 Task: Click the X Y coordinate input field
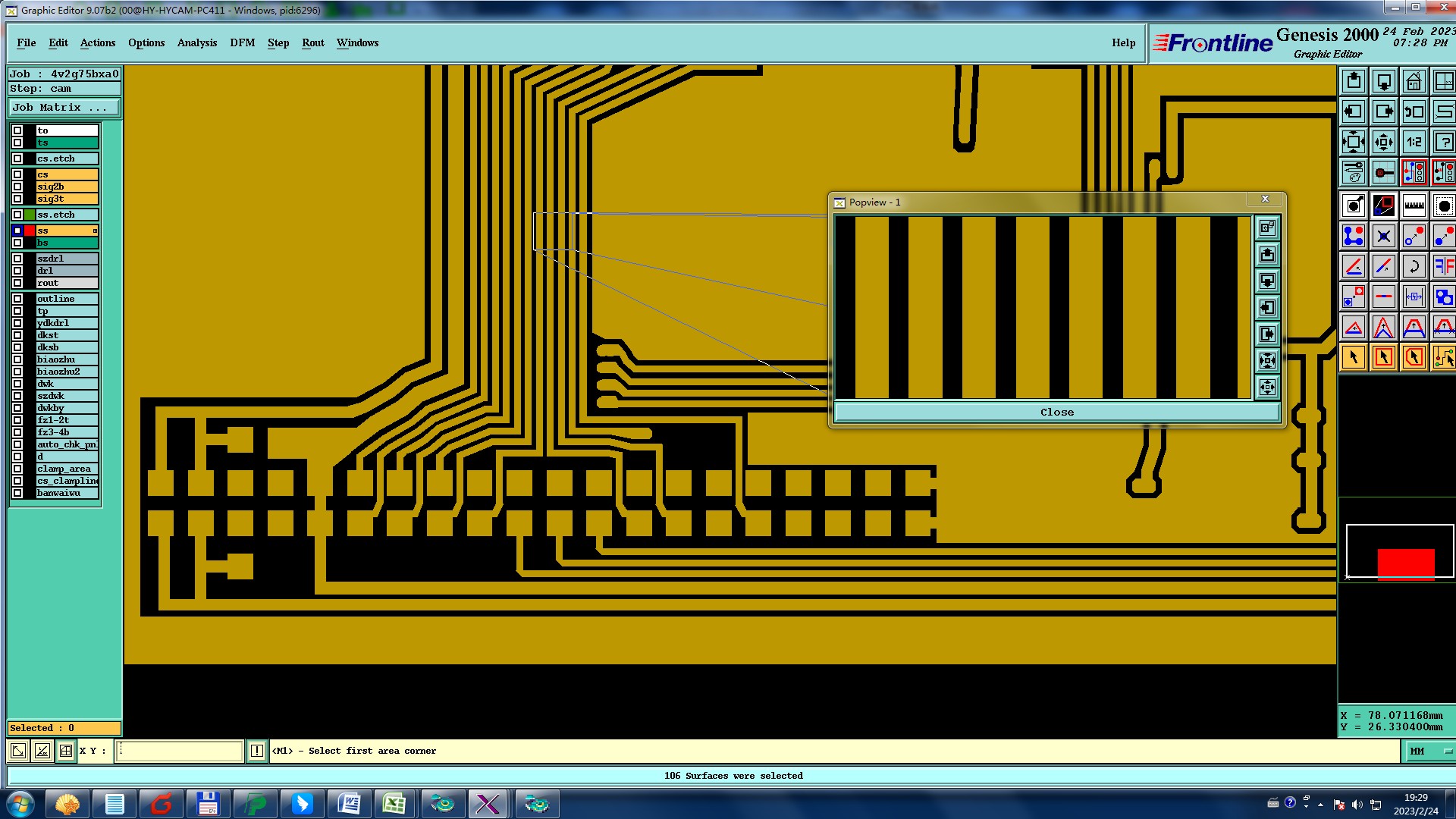[x=180, y=751]
